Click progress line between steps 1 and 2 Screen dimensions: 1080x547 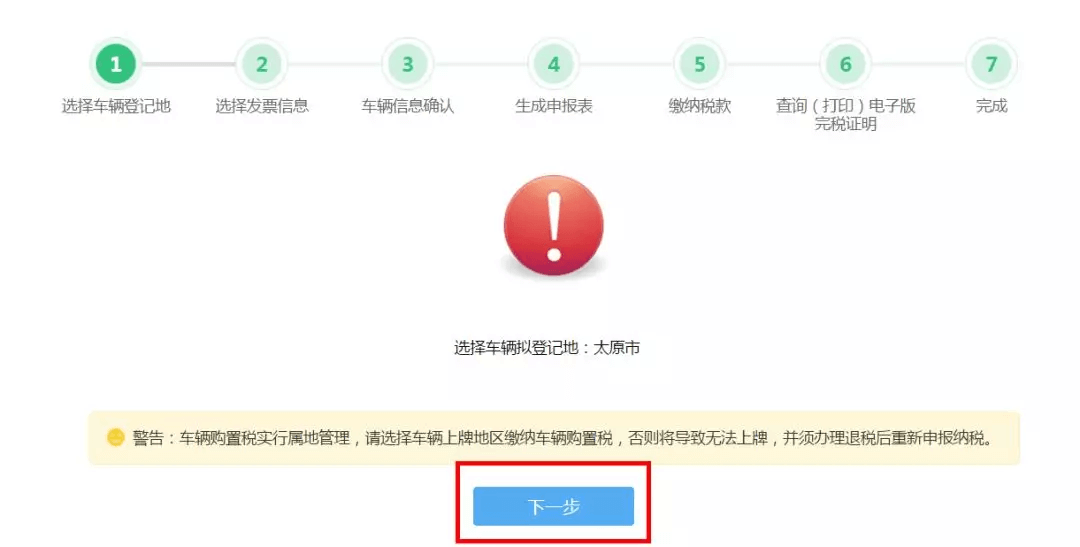point(189,64)
